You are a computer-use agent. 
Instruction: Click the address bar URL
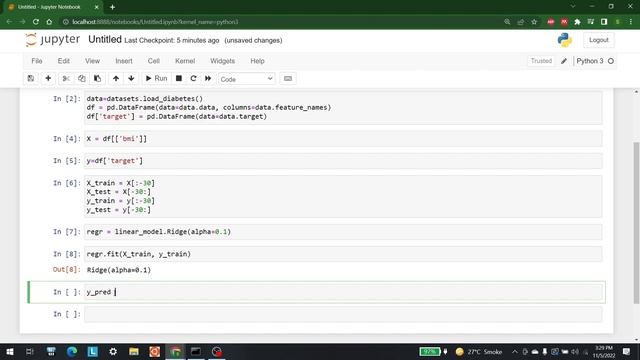pos(155,22)
